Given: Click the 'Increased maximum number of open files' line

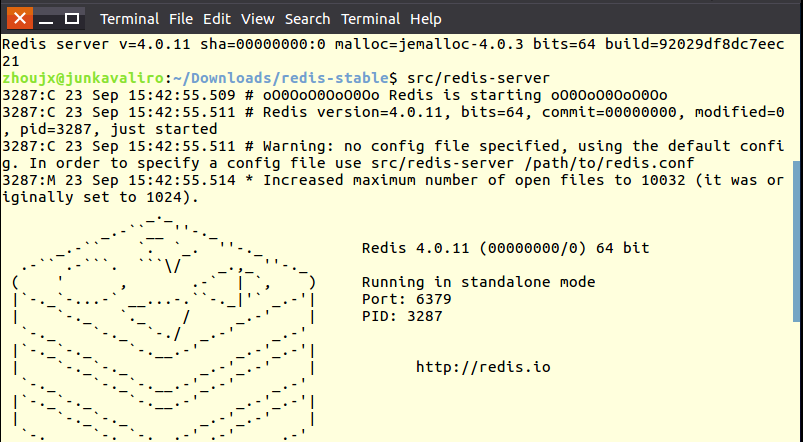Looking at the screenshot, I should click(393, 188).
